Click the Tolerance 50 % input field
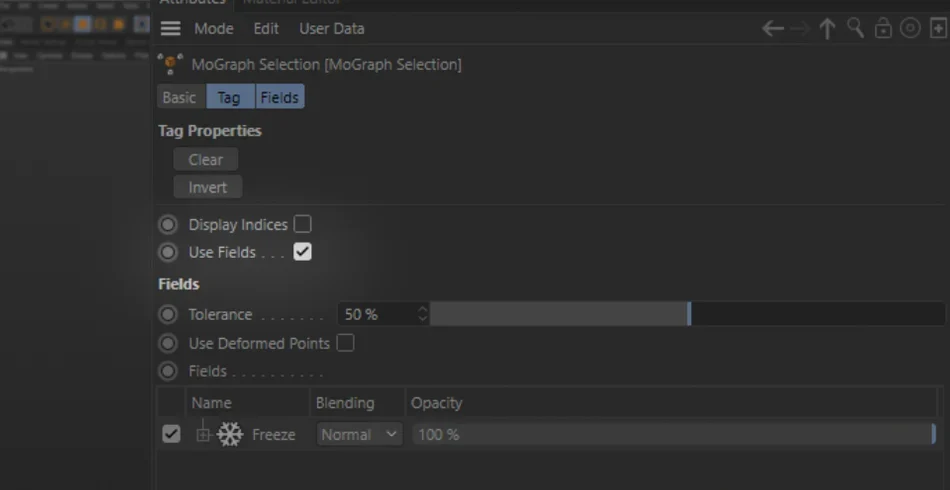Viewport: 950px width, 490px height. point(377,314)
